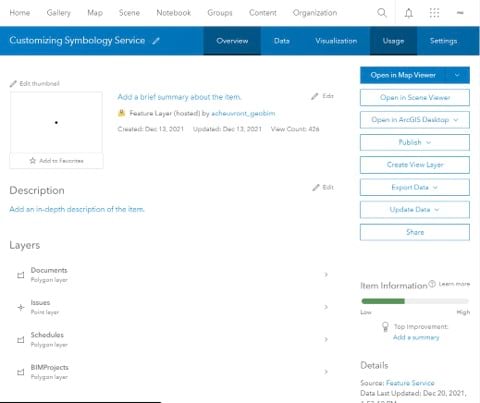Open the user profile menu
This screenshot has height=403, width=480.
pyautogui.click(x=460, y=13)
